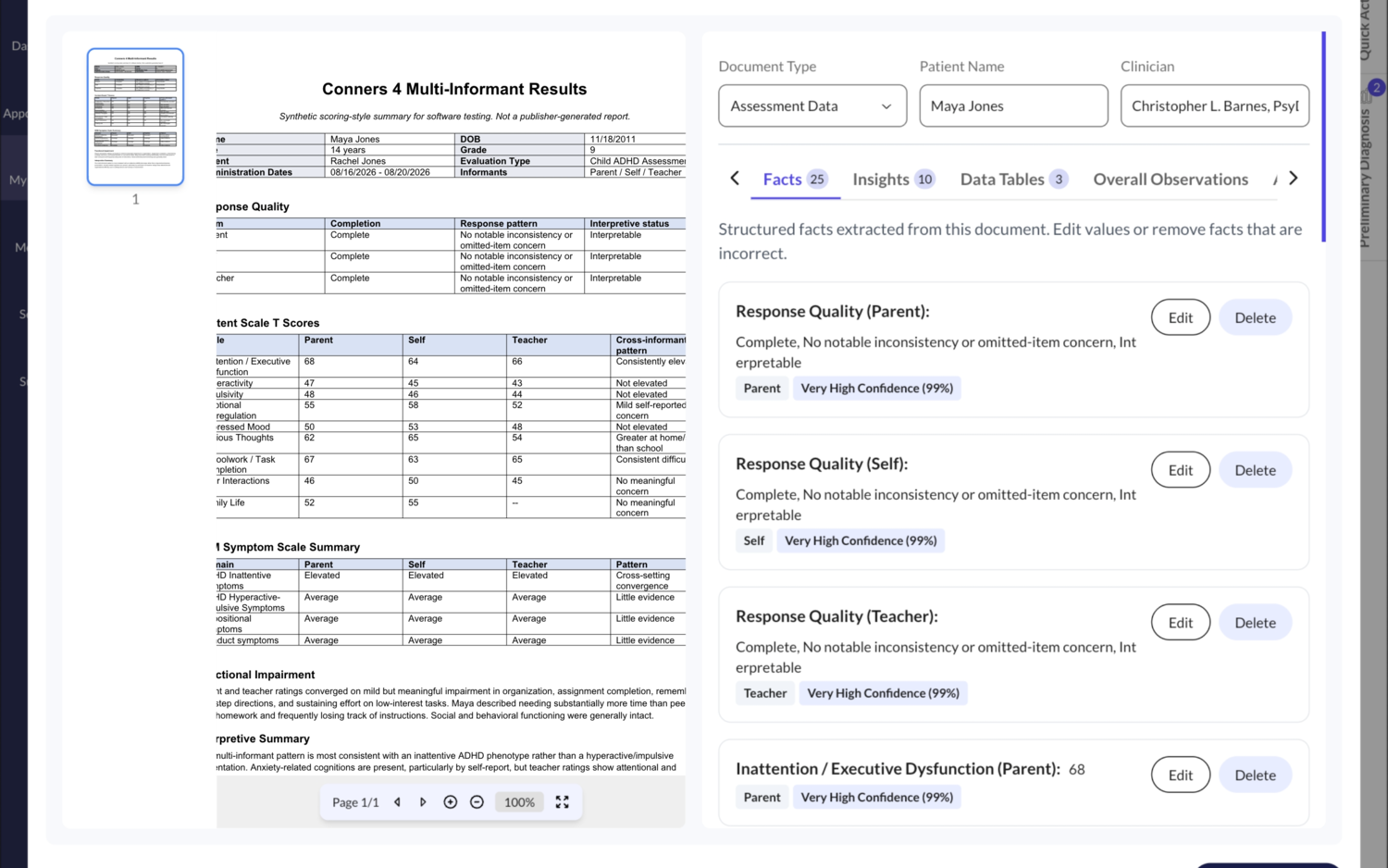Click Very High Confidence badge for Teacher

pyautogui.click(x=883, y=693)
